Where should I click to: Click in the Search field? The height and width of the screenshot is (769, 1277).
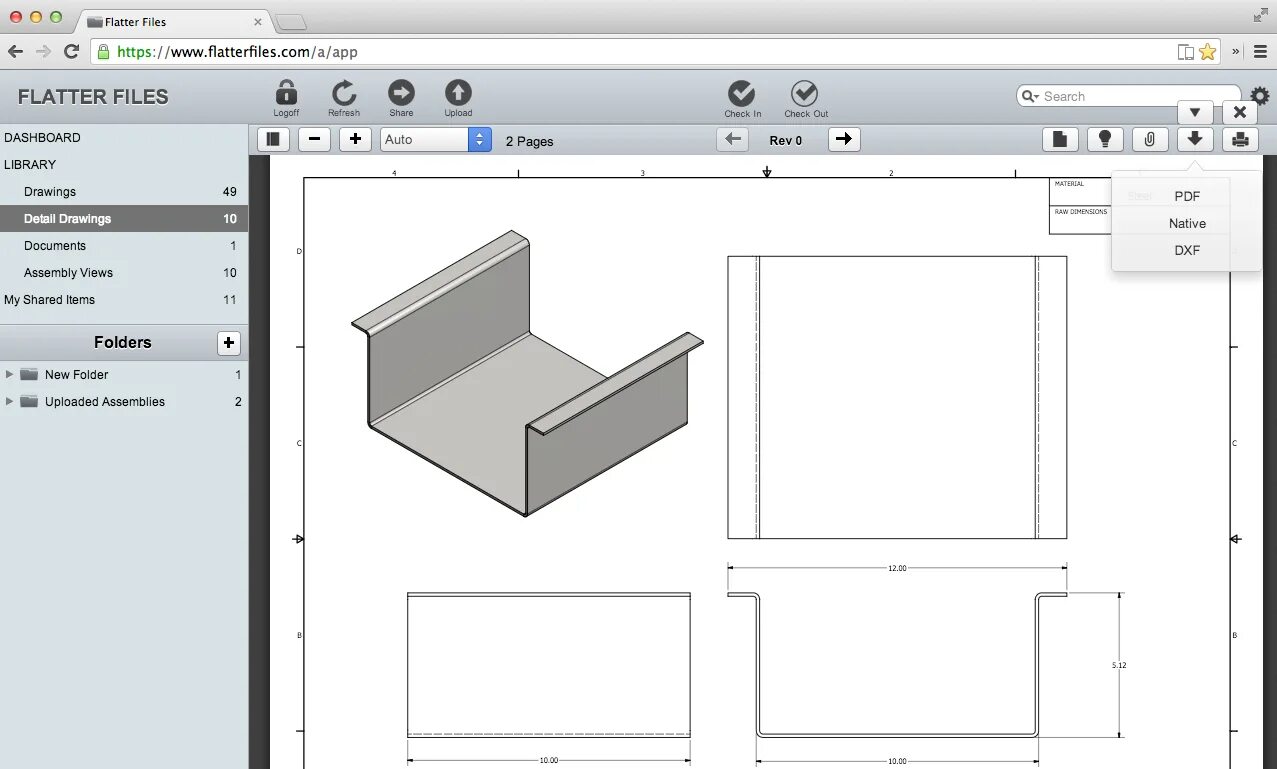pyautogui.click(x=1128, y=96)
